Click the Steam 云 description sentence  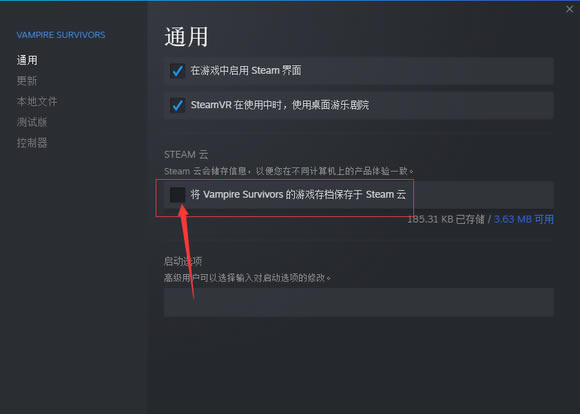tap(289, 171)
